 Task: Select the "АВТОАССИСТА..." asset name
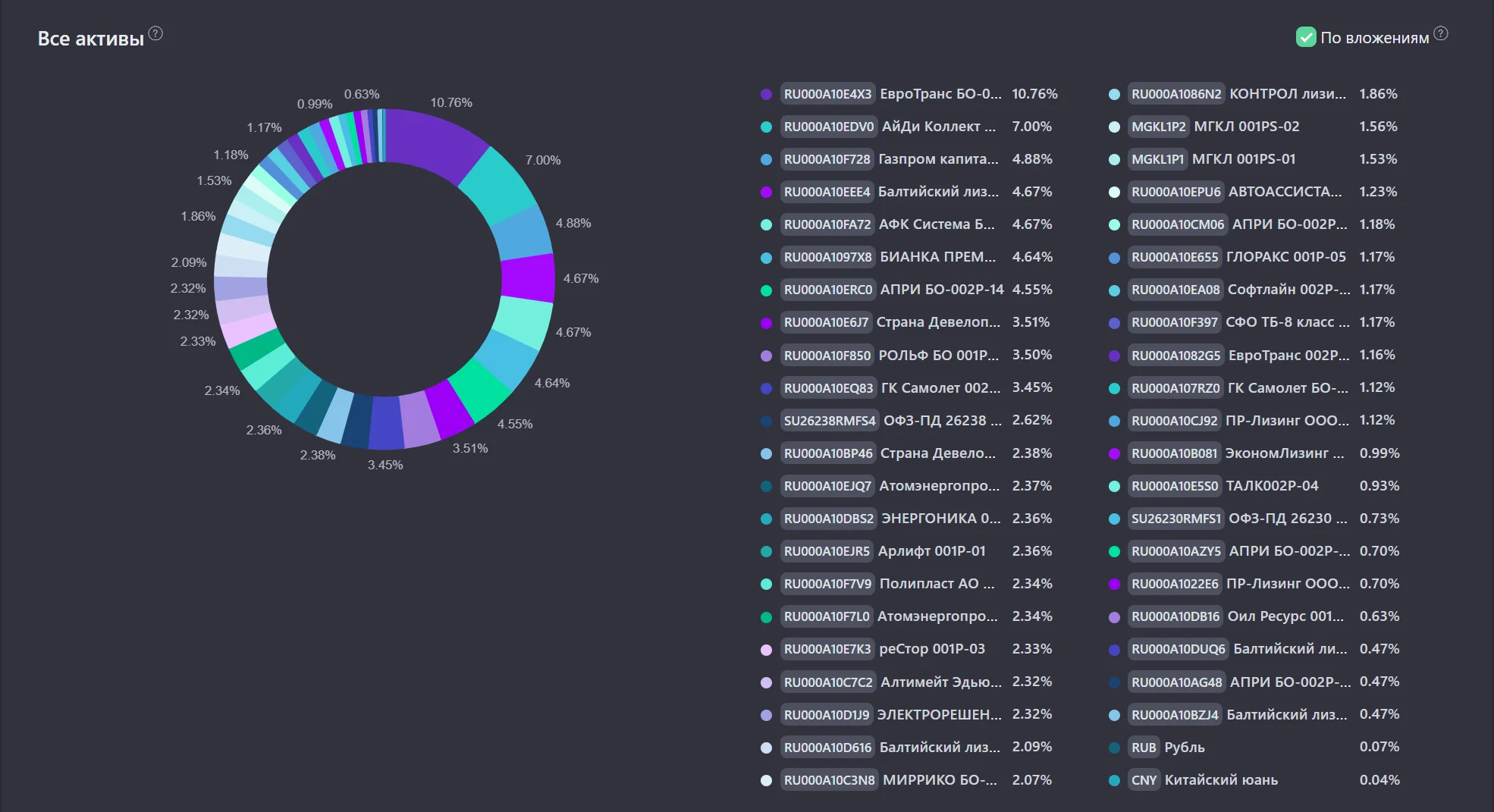tap(1285, 192)
